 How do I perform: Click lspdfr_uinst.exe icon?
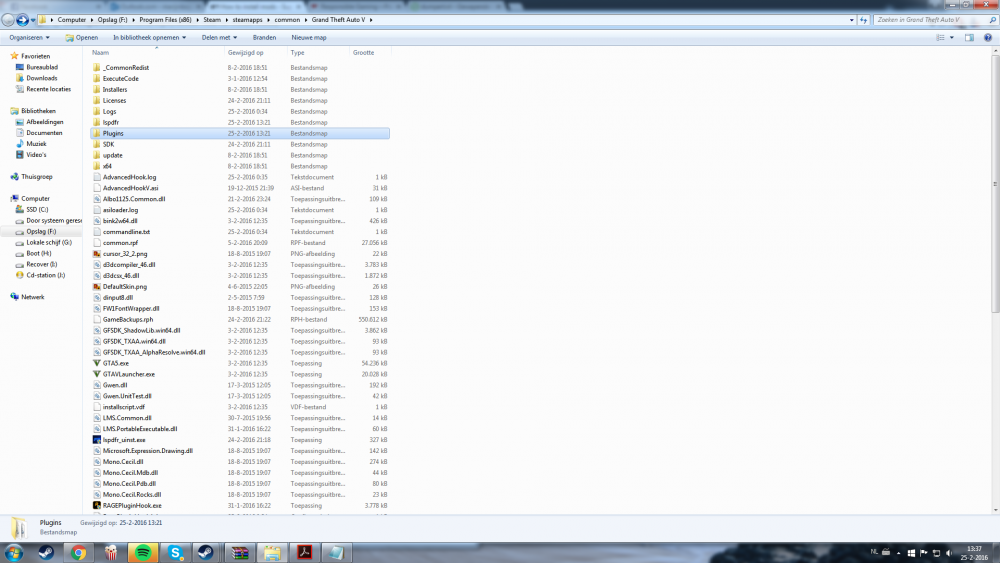pyautogui.click(x=97, y=440)
